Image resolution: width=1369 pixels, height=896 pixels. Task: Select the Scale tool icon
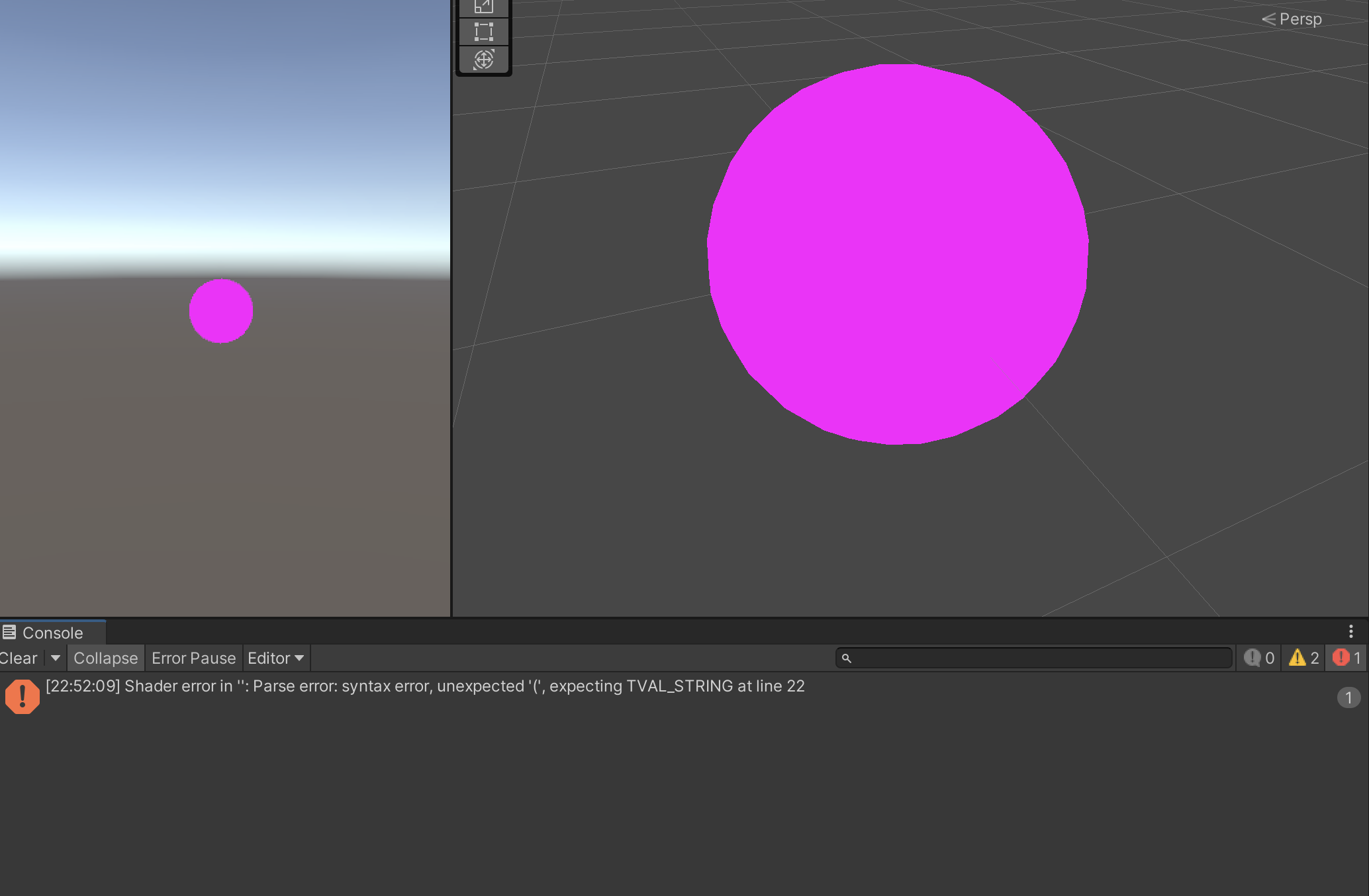(484, 6)
